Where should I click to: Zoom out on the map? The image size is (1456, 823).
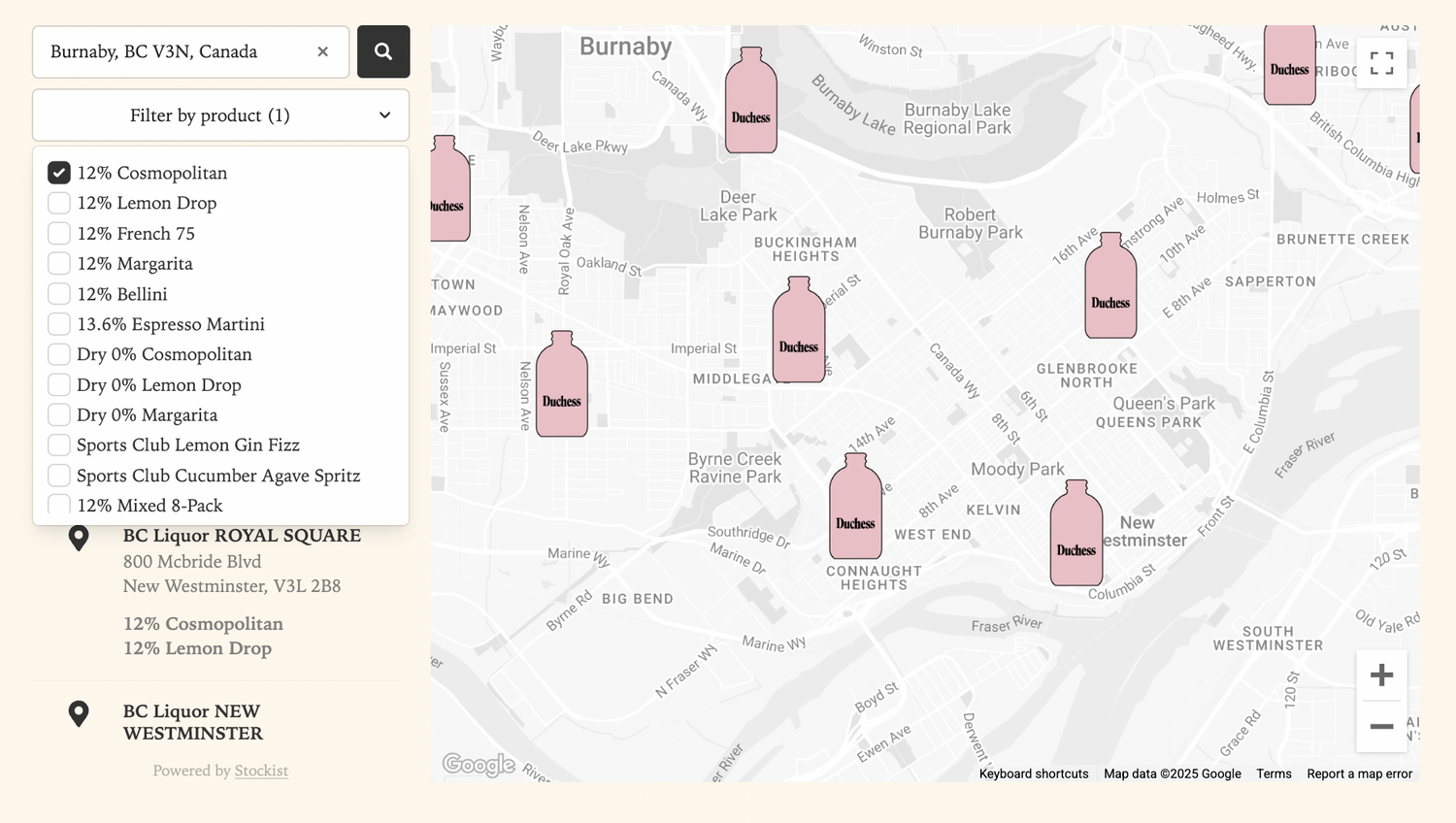(1381, 726)
